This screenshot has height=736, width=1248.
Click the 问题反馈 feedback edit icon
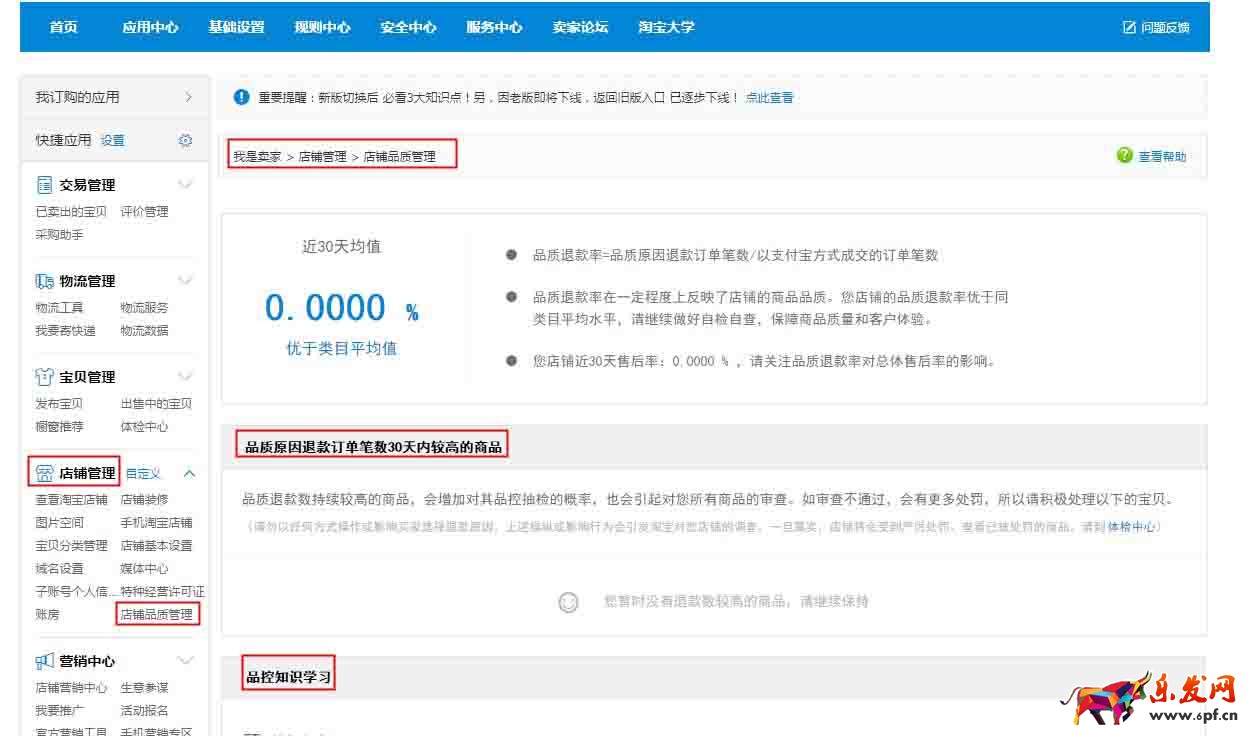click(x=1129, y=27)
